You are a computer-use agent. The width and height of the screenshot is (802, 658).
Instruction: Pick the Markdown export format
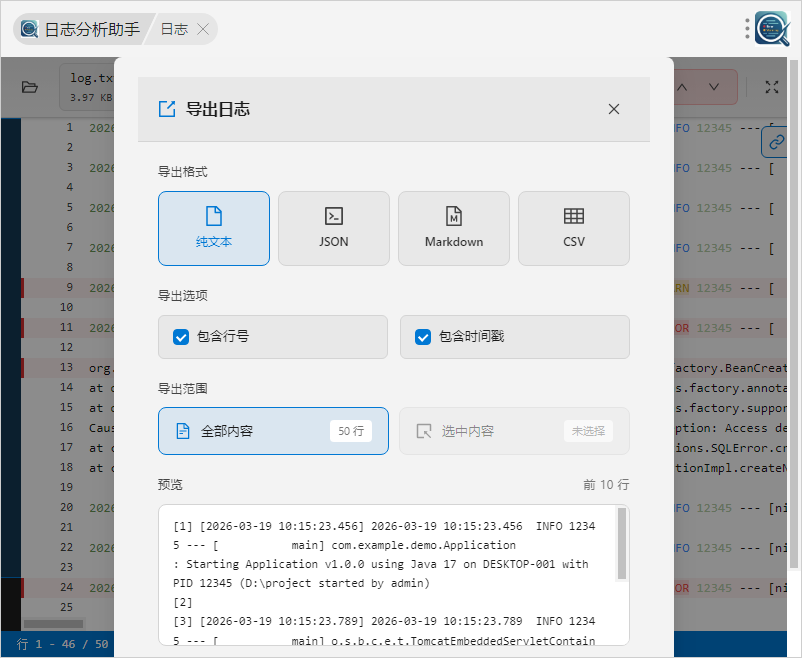454,228
